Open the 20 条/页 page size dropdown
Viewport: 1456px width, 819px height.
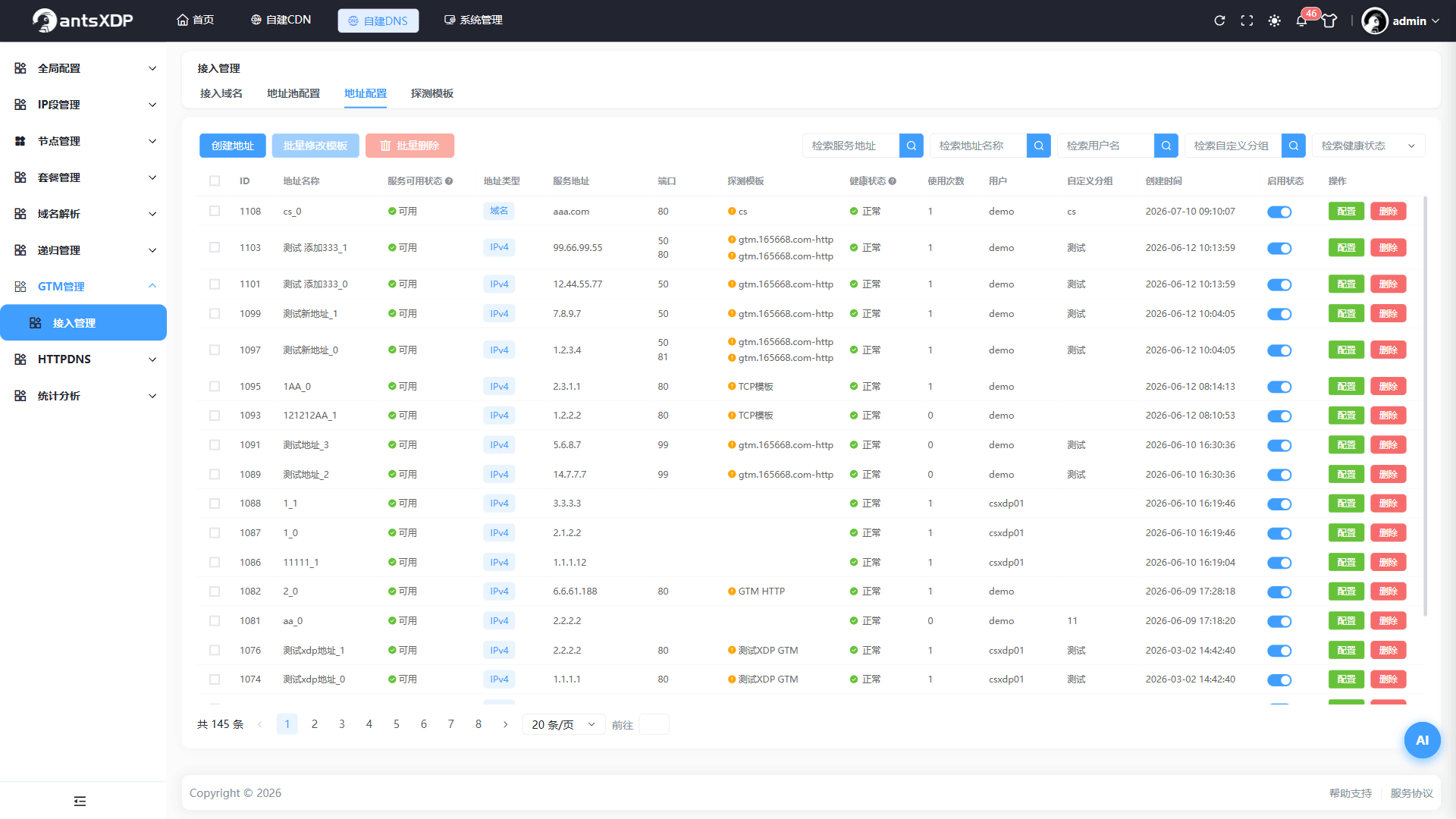pyautogui.click(x=563, y=724)
